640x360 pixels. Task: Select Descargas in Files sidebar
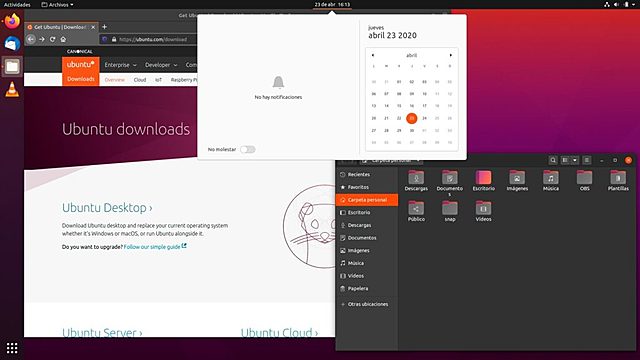(367, 225)
